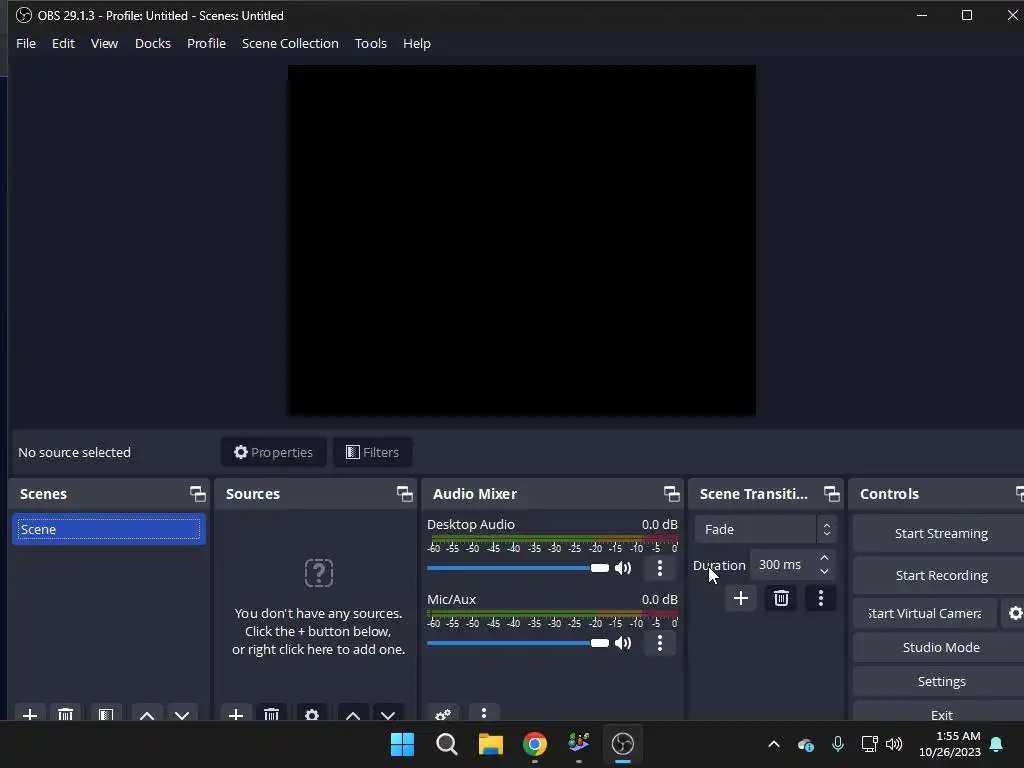1024x768 pixels.
Task: Click Desktop Audio 0.0 dB level text
Action: coord(660,524)
